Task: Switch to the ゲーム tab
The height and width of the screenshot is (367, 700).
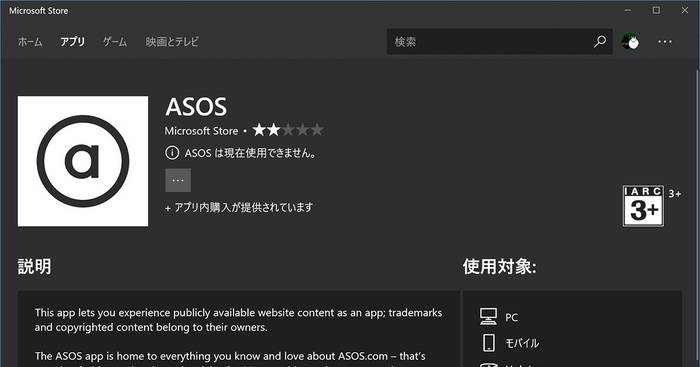Action: coord(115,42)
